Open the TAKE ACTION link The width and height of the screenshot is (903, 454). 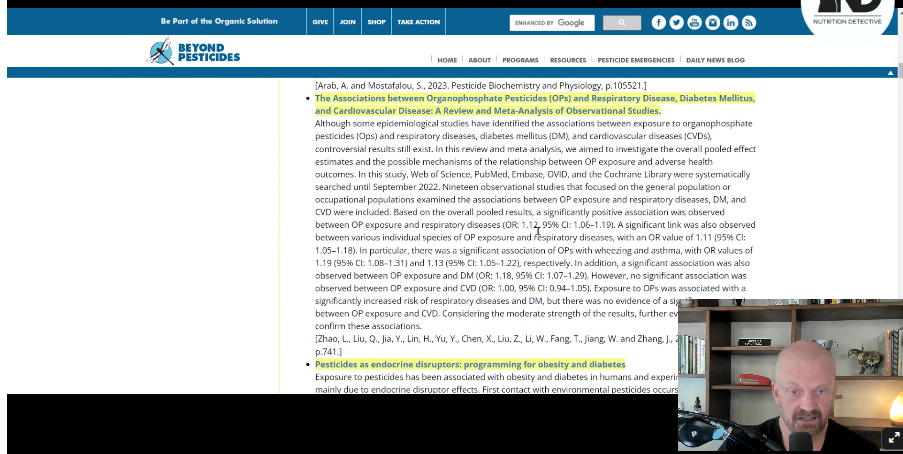(419, 22)
